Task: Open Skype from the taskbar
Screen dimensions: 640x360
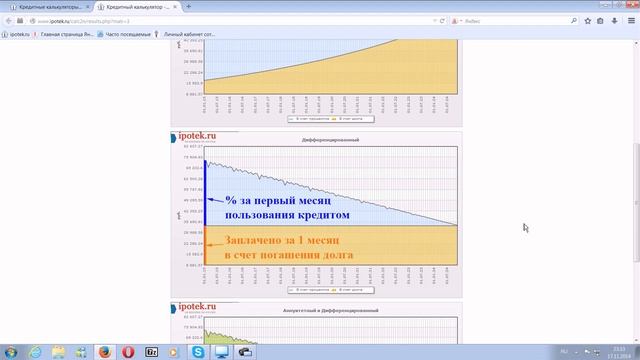Action: click(x=198, y=352)
